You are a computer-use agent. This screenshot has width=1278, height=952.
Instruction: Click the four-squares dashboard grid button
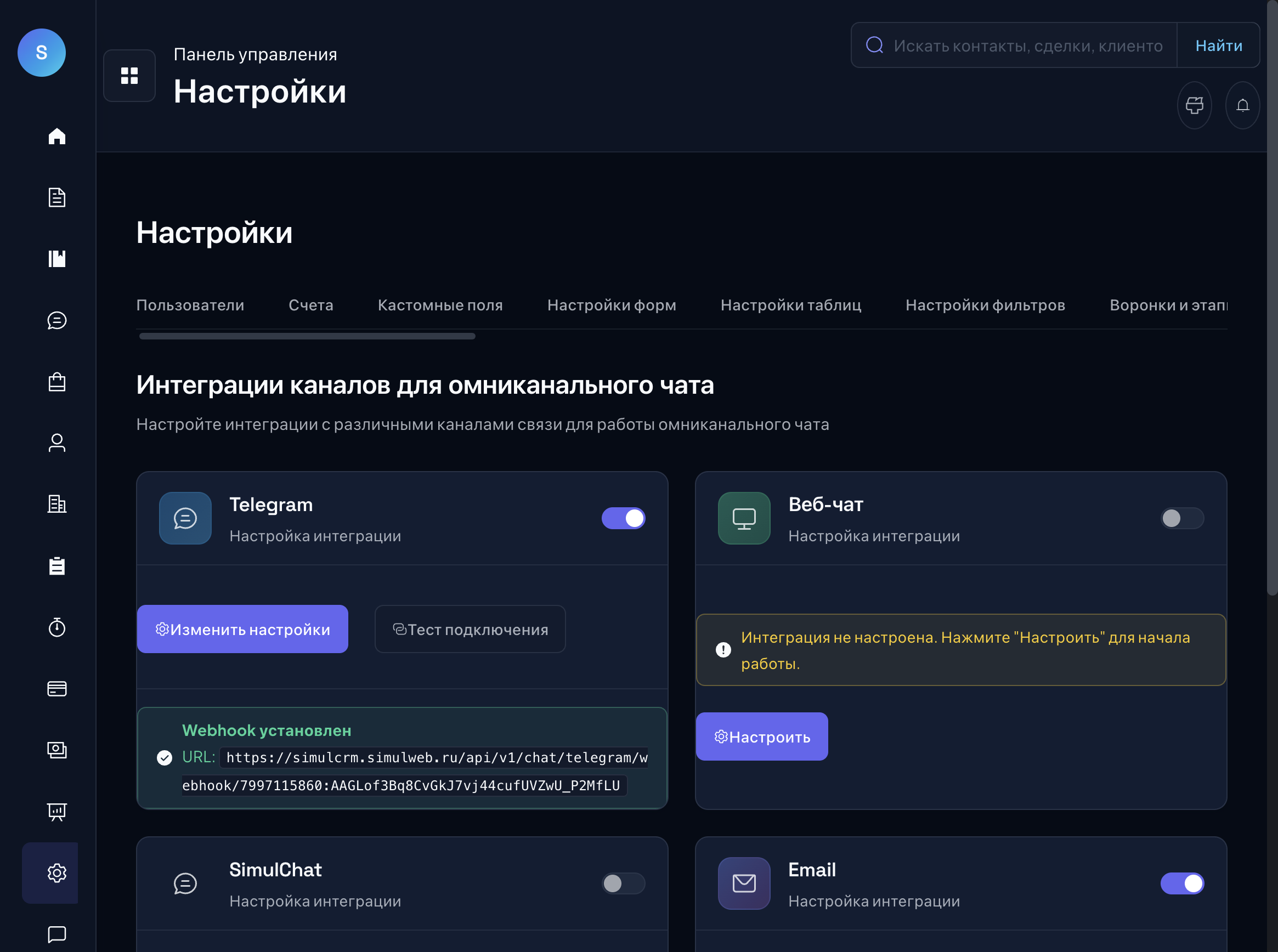click(x=129, y=76)
